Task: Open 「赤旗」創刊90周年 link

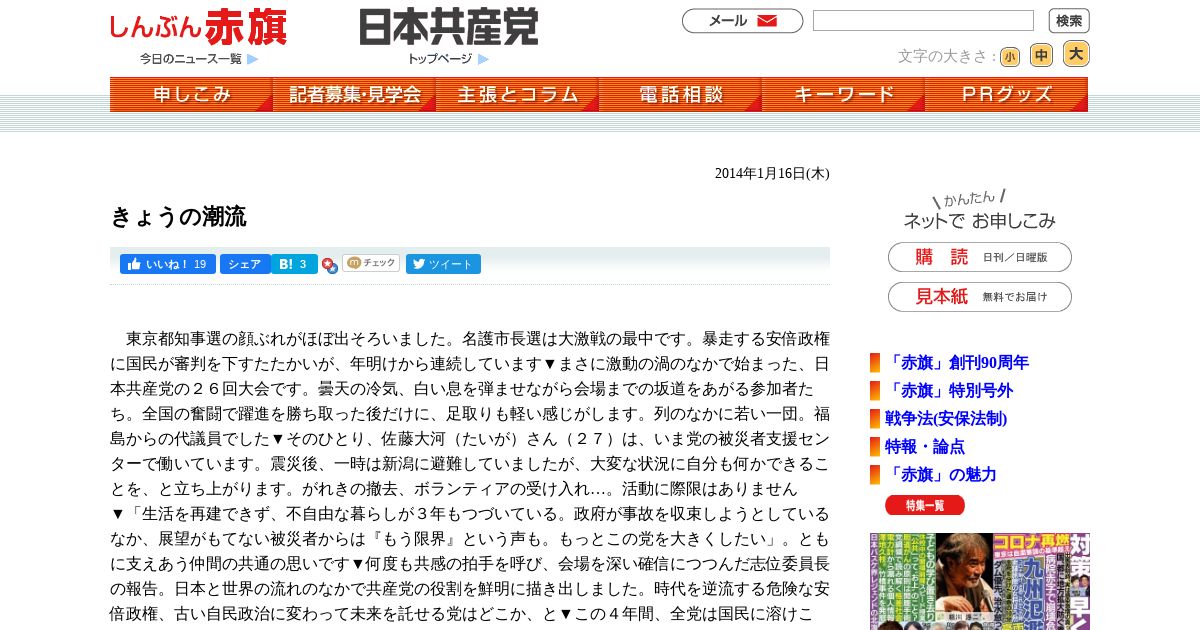Action: coord(957,363)
